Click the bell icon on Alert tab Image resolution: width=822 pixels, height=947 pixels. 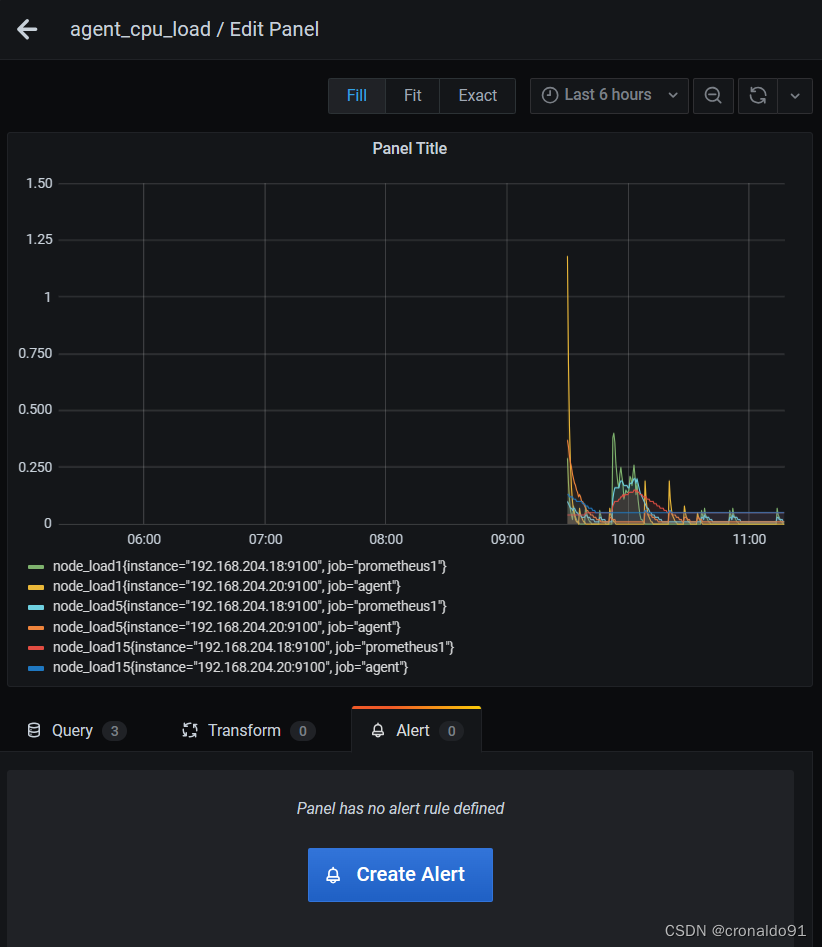click(378, 731)
